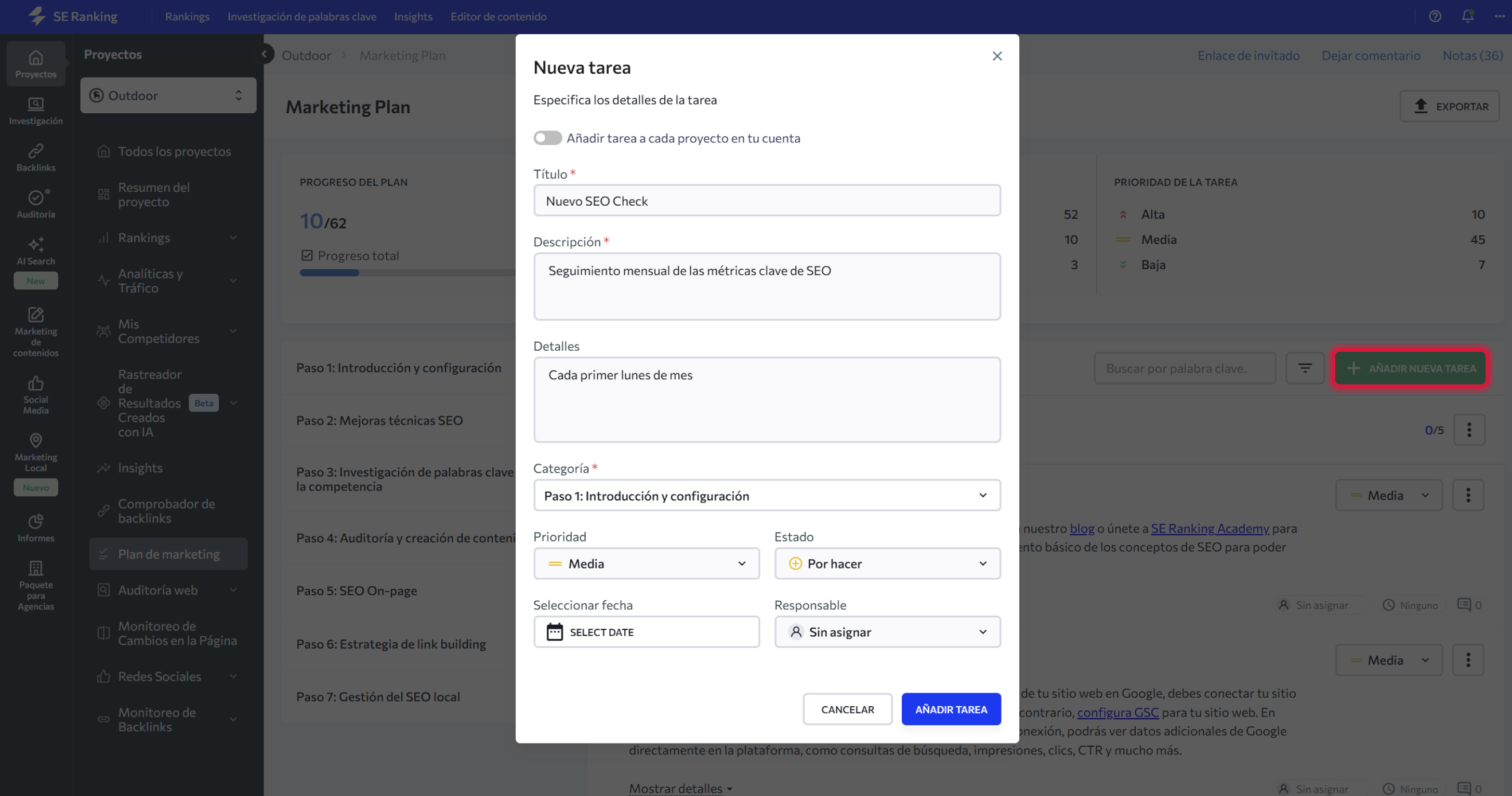The height and width of the screenshot is (796, 1512).
Task: Open Editor de contenido menu
Action: [498, 17]
